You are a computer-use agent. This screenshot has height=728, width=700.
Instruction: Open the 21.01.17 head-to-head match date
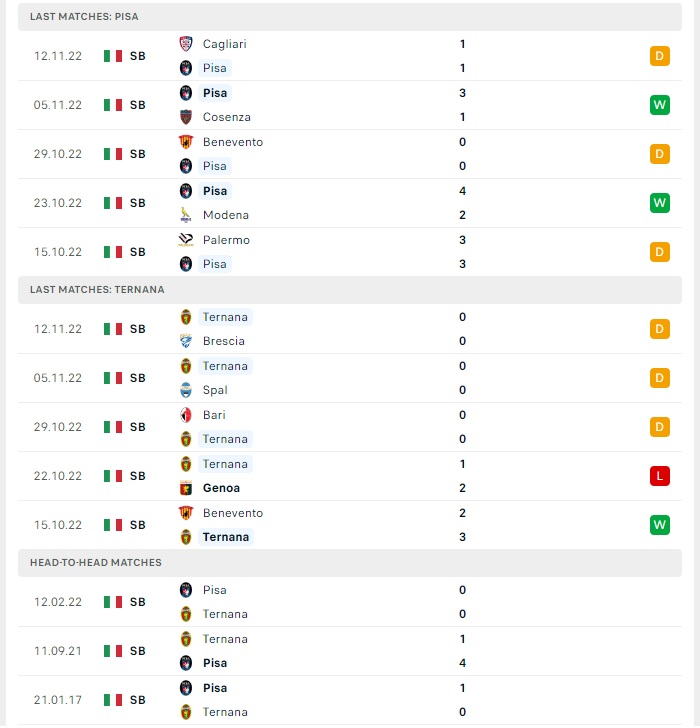pyautogui.click(x=58, y=700)
